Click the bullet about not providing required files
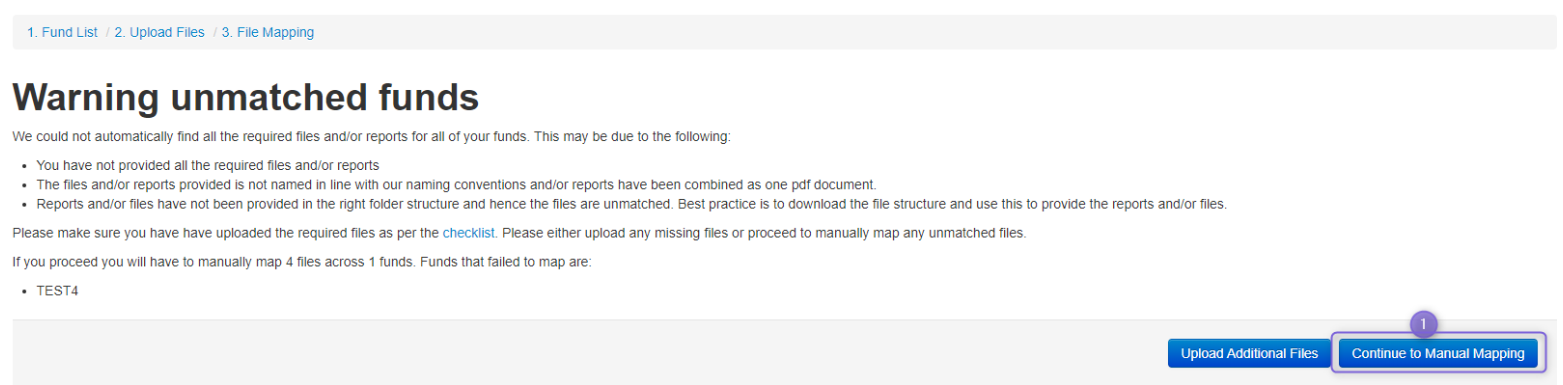 pyautogui.click(x=208, y=165)
